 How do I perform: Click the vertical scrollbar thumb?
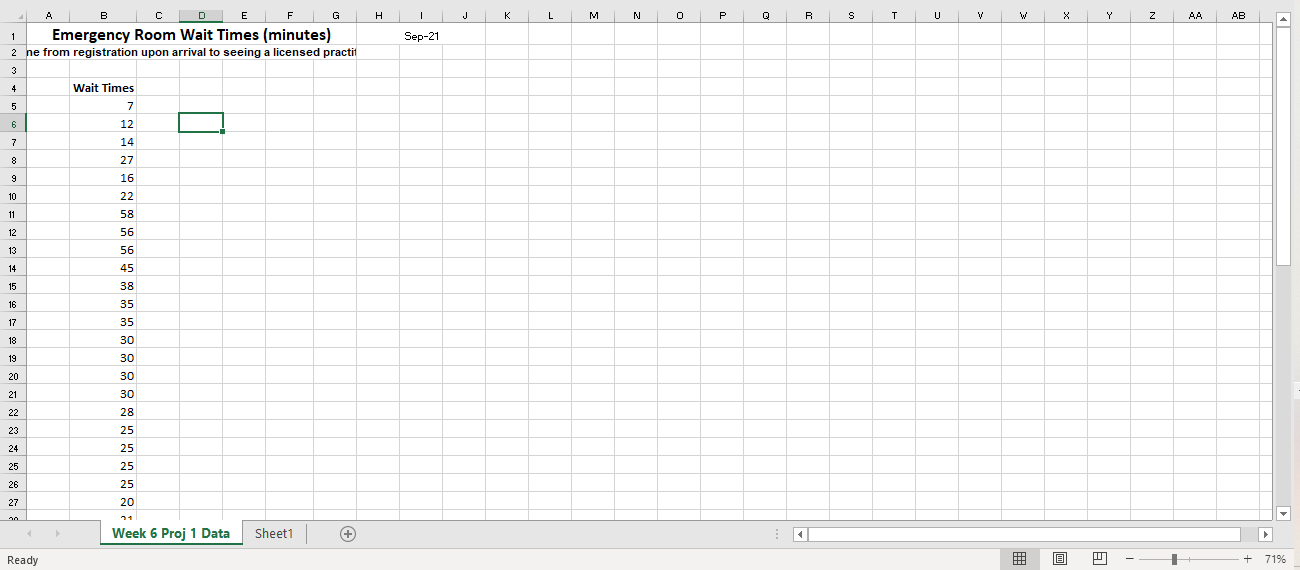[1284, 146]
